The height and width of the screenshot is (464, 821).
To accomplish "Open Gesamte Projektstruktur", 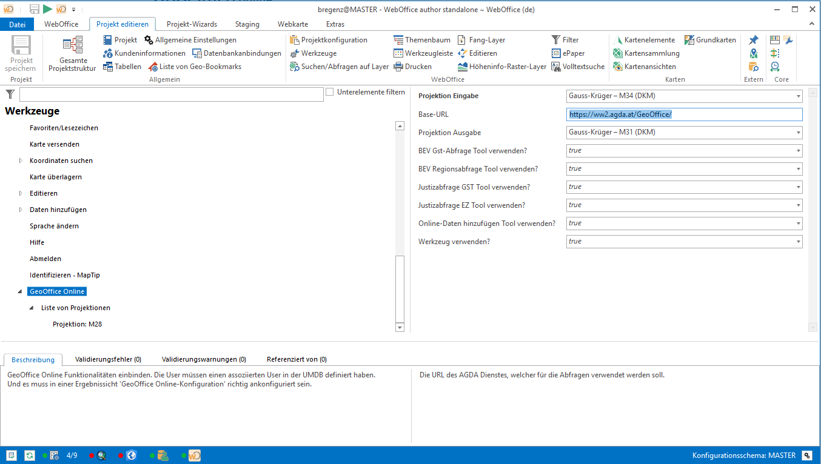I will [72, 54].
